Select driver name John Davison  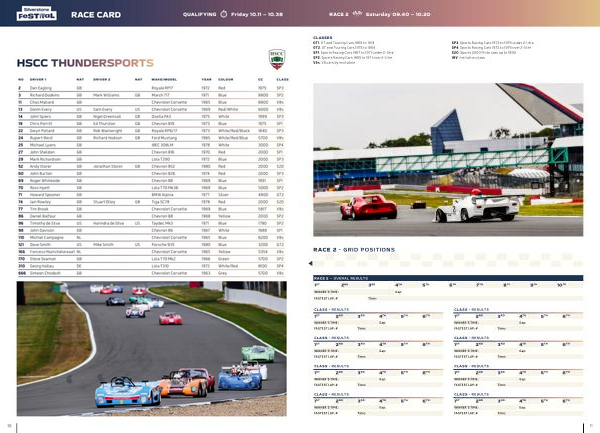point(42,230)
